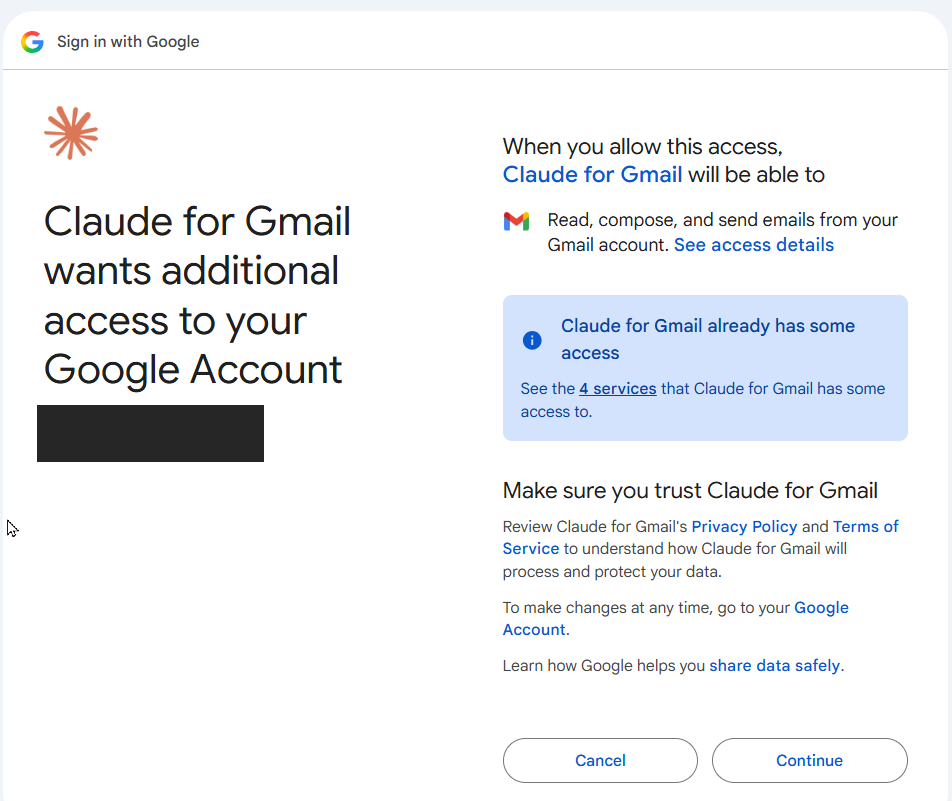Viewport: 952px width, 801px height.
Task: Click 'Read, compose, and send emails' permission text
Action: (722, 232)
